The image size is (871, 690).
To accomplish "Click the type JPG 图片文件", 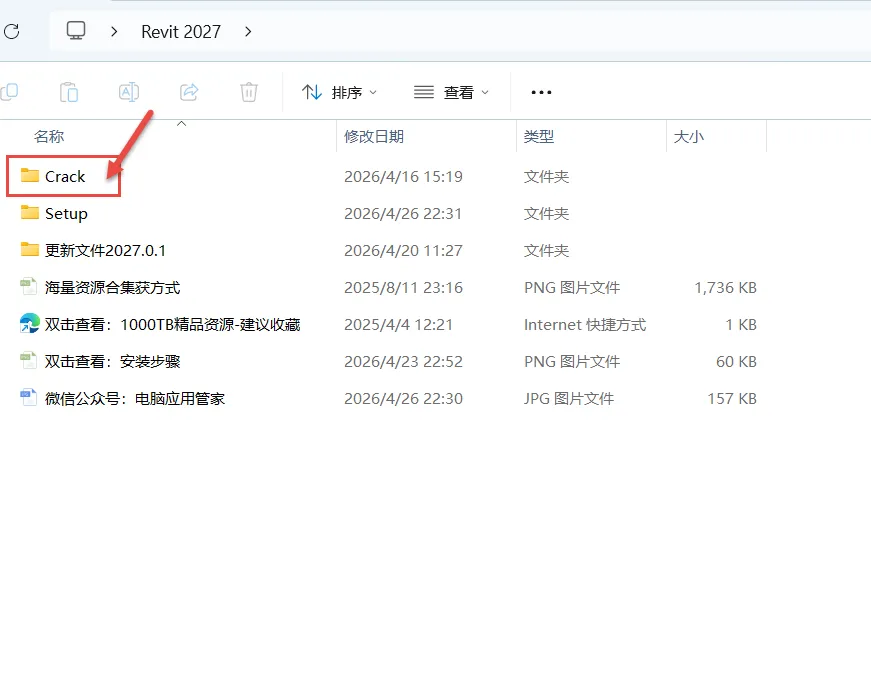I will (x=569, y=399).
